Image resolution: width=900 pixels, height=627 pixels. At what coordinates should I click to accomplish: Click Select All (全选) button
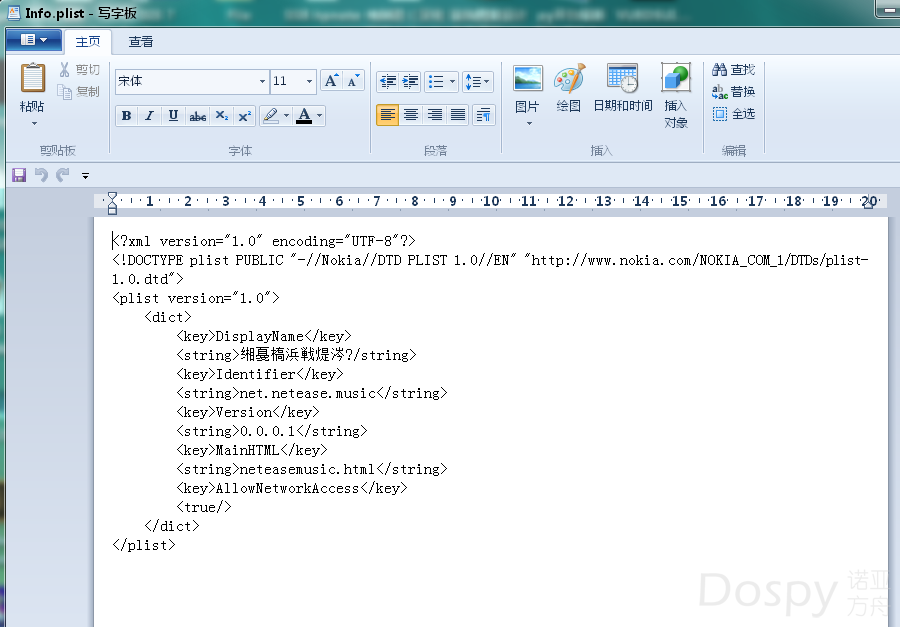(734, 114)
